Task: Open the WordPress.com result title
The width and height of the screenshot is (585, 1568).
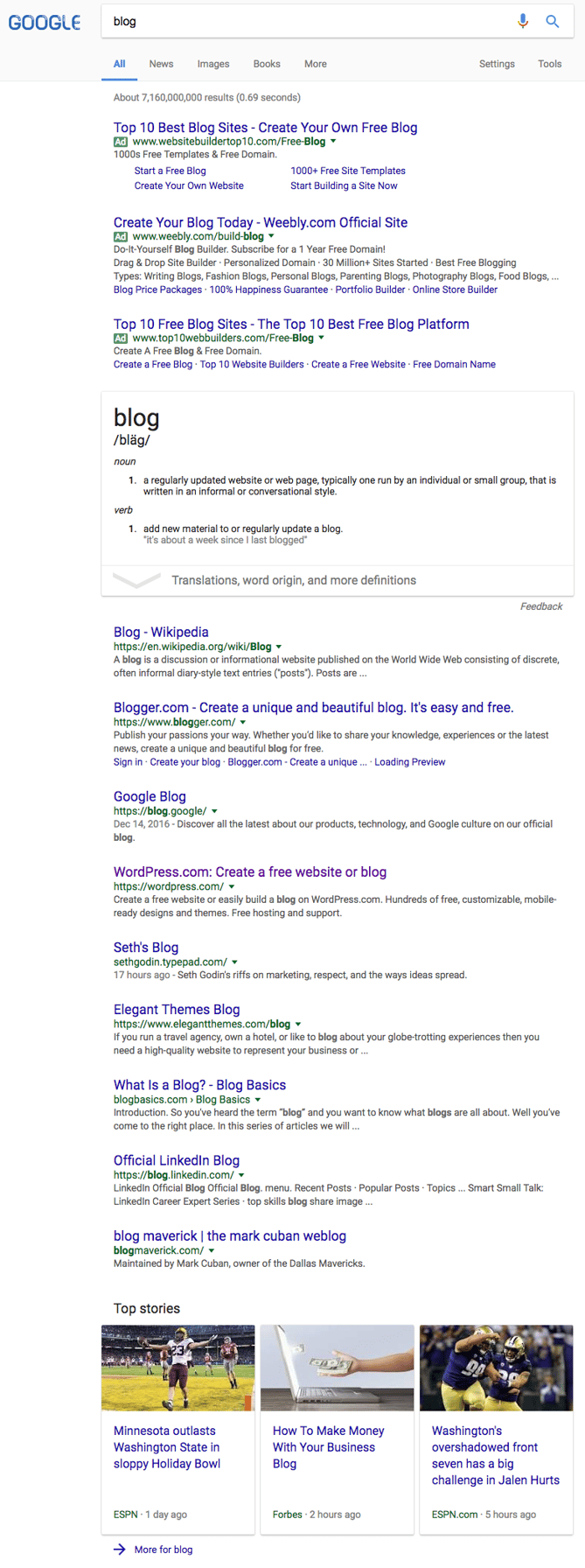Action: [x=250, y=871]
